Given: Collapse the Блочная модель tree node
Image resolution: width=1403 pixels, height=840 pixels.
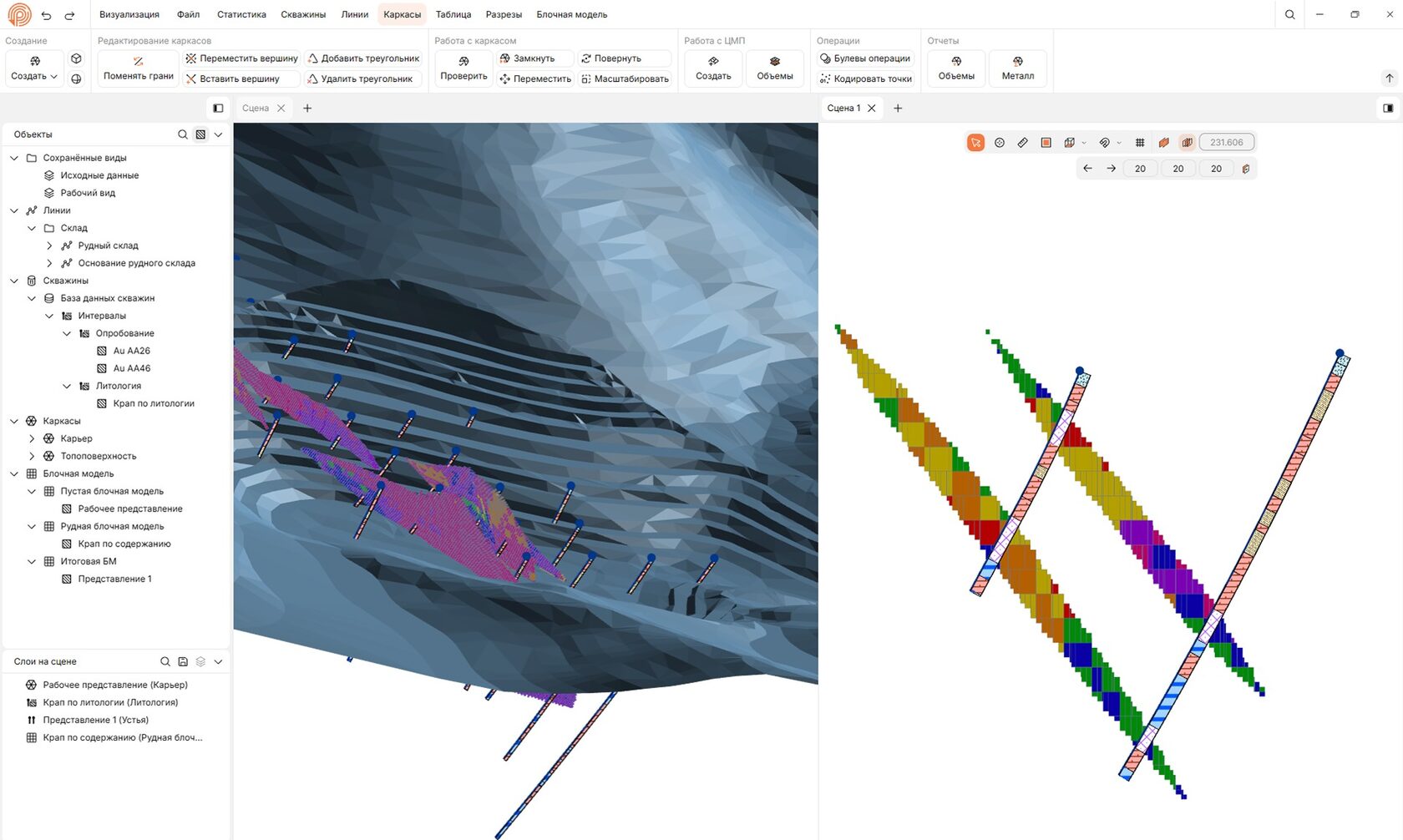Looking at the screenshot, I should pyautogui.click(x=14, y=473).
